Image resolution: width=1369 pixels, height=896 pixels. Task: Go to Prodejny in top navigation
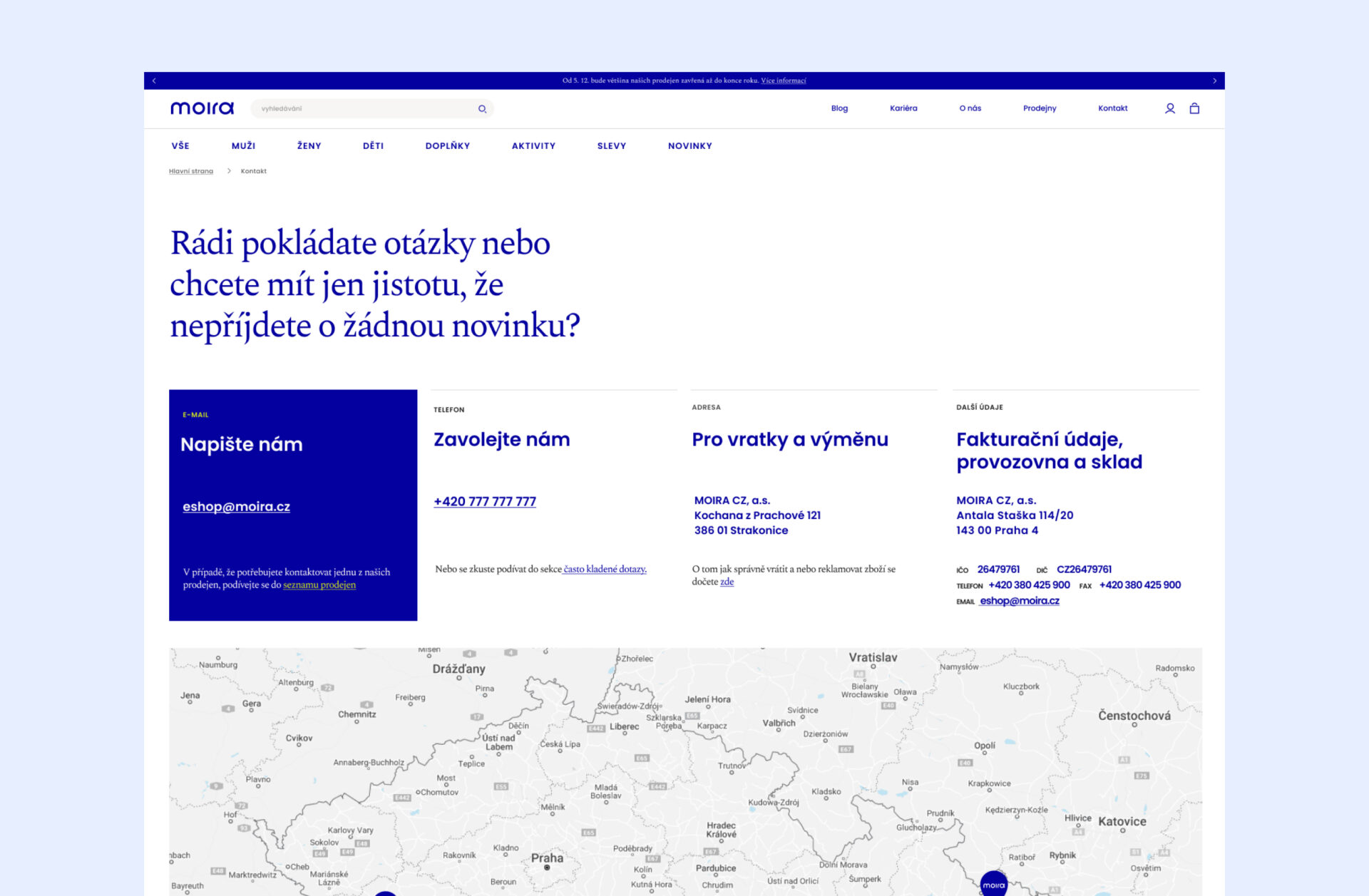coord(1039,108)
